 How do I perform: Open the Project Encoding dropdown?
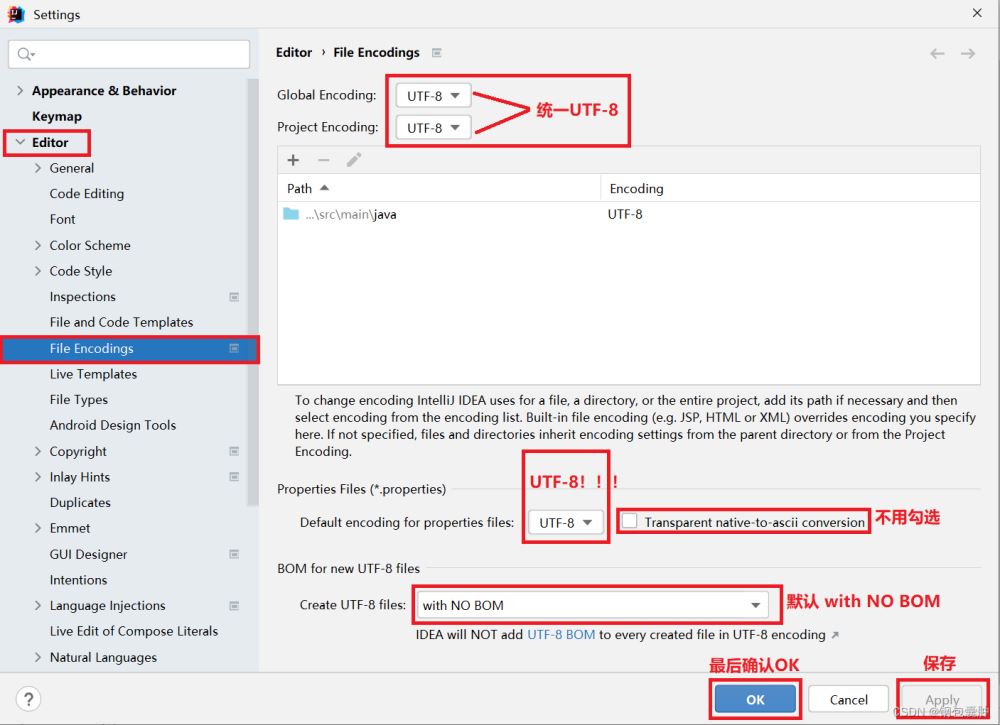[433, 128]
